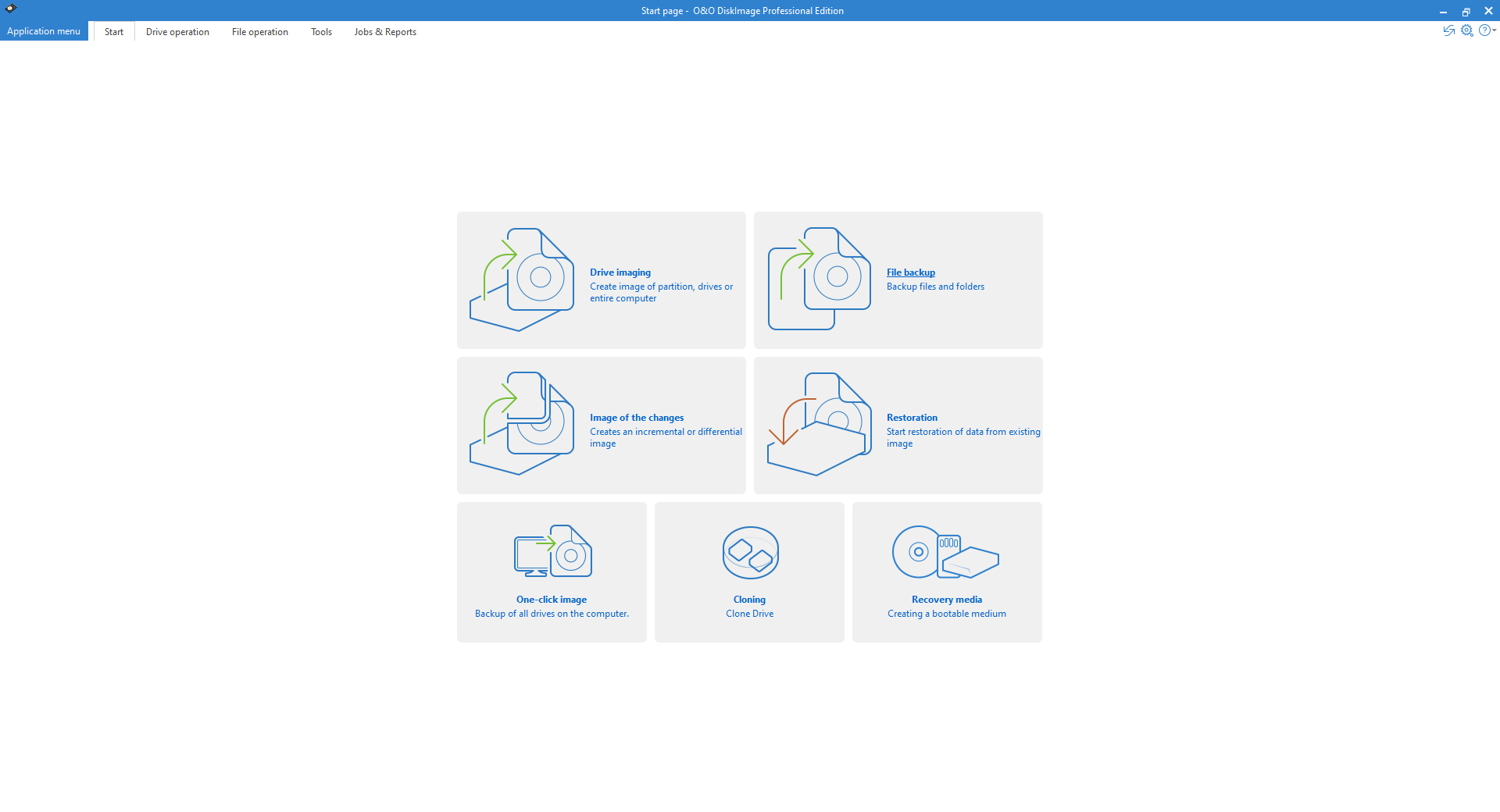Switch to the Start tab
The image size is (1500, 812).
[114, 32]
